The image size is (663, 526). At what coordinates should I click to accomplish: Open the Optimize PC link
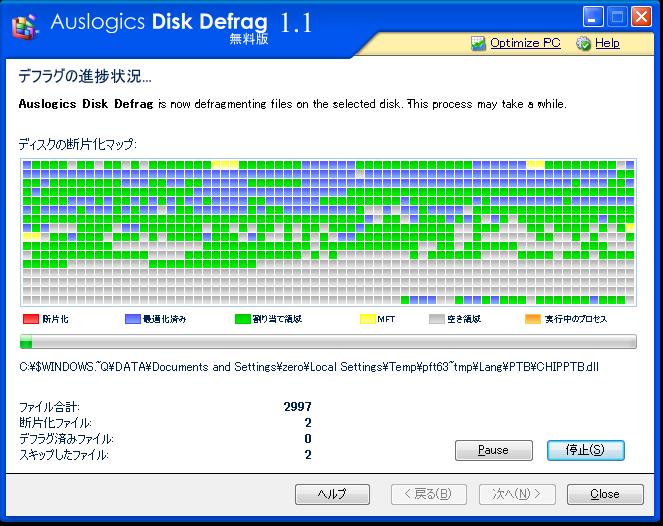coord(525,43)
